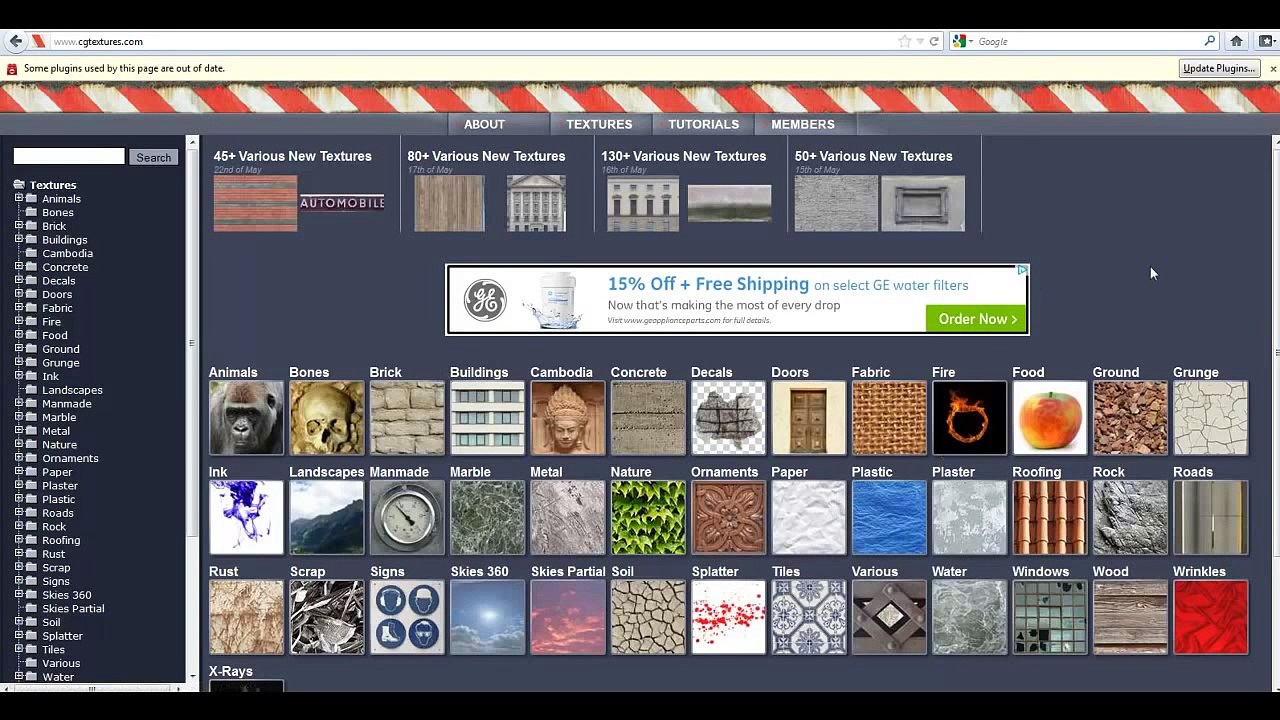Select Skies Partial in sidebar tree
Screen dimensions: 1280x720
[x=73, y=608]
